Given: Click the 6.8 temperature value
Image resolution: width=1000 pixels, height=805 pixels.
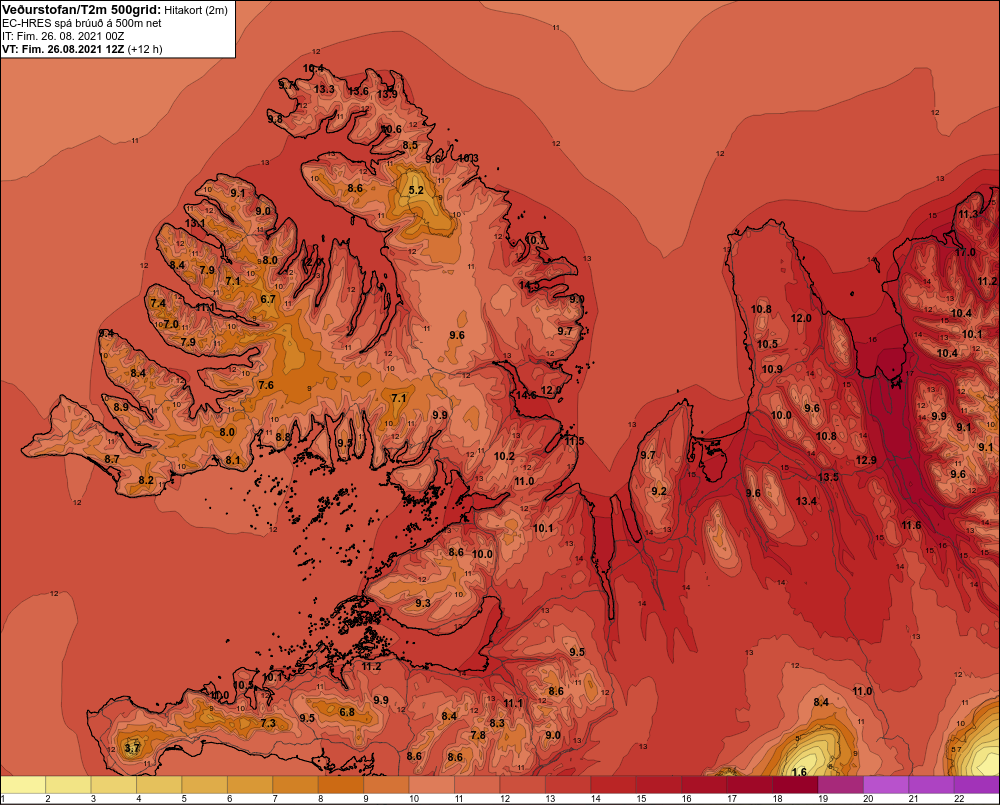Looking at the screenshot, I should point(347,712).
